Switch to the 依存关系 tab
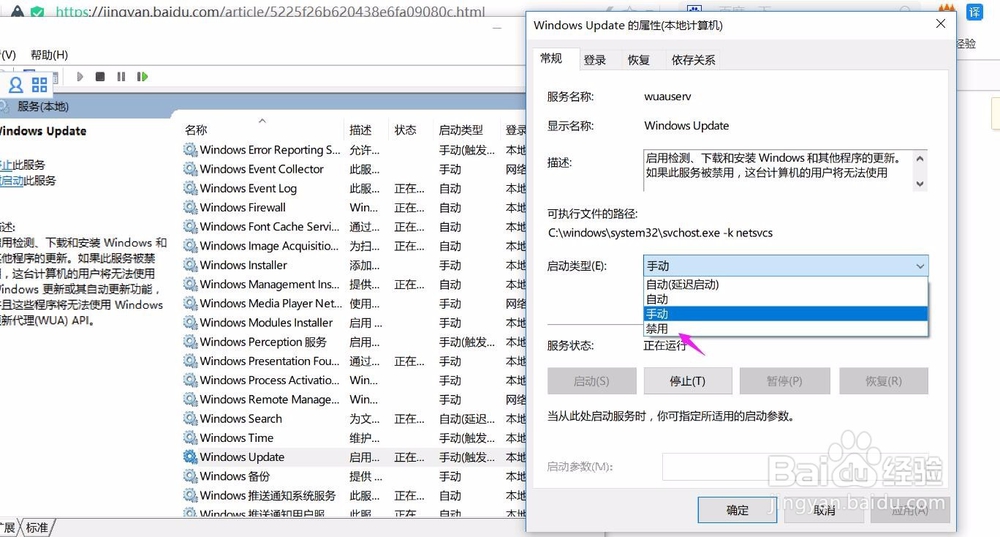 pyautogui.click(x=693, y=60)
